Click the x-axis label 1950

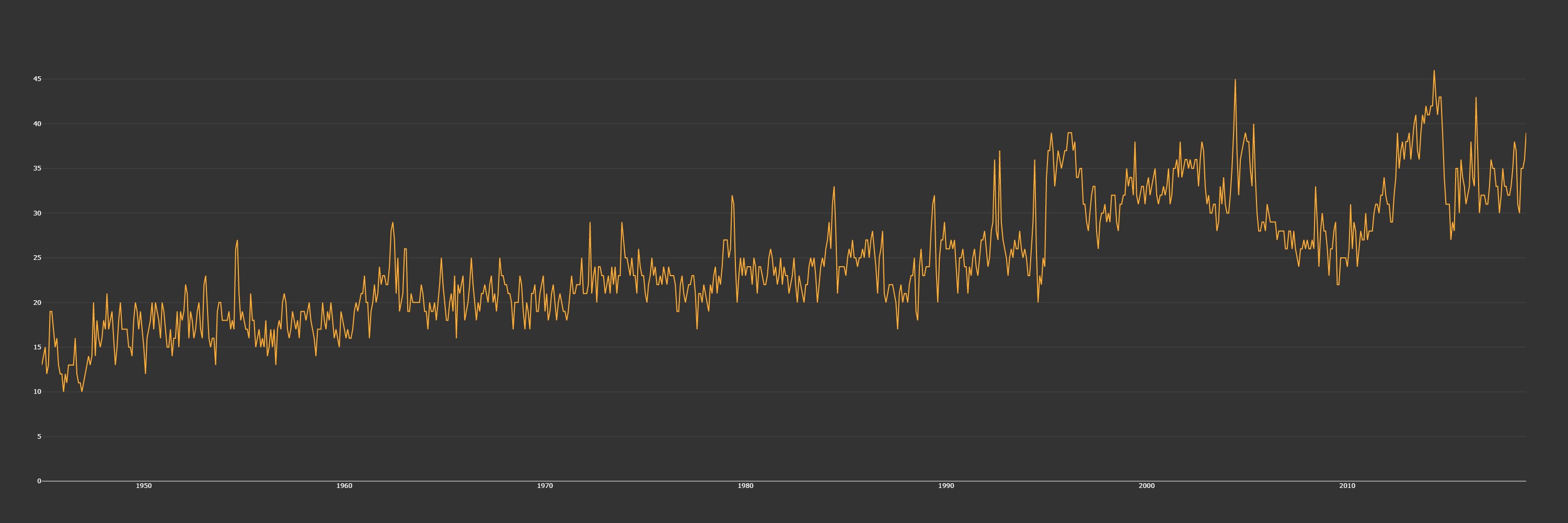click(144, 486)
